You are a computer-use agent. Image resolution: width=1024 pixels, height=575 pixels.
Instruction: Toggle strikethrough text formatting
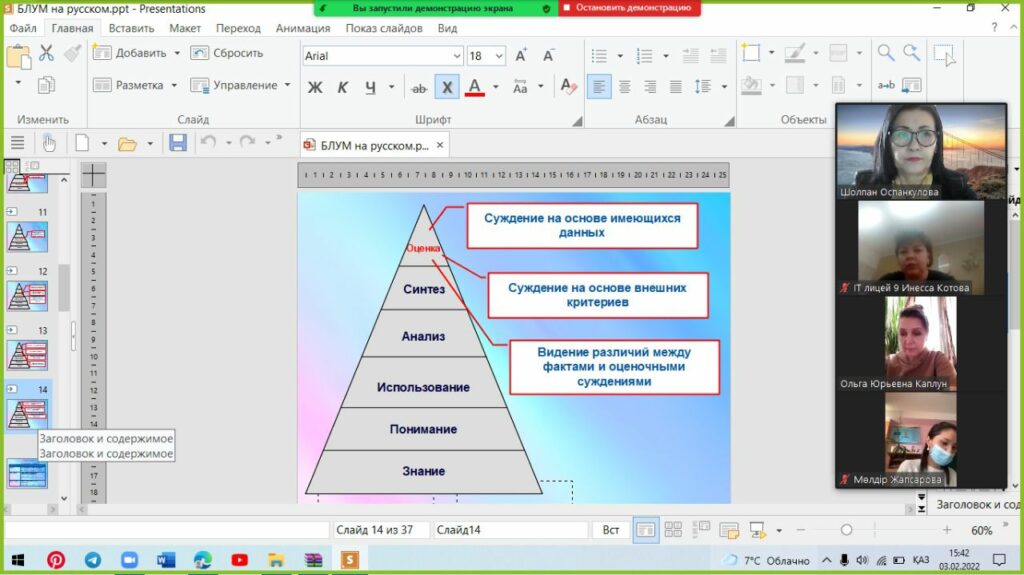coord(419,88)
